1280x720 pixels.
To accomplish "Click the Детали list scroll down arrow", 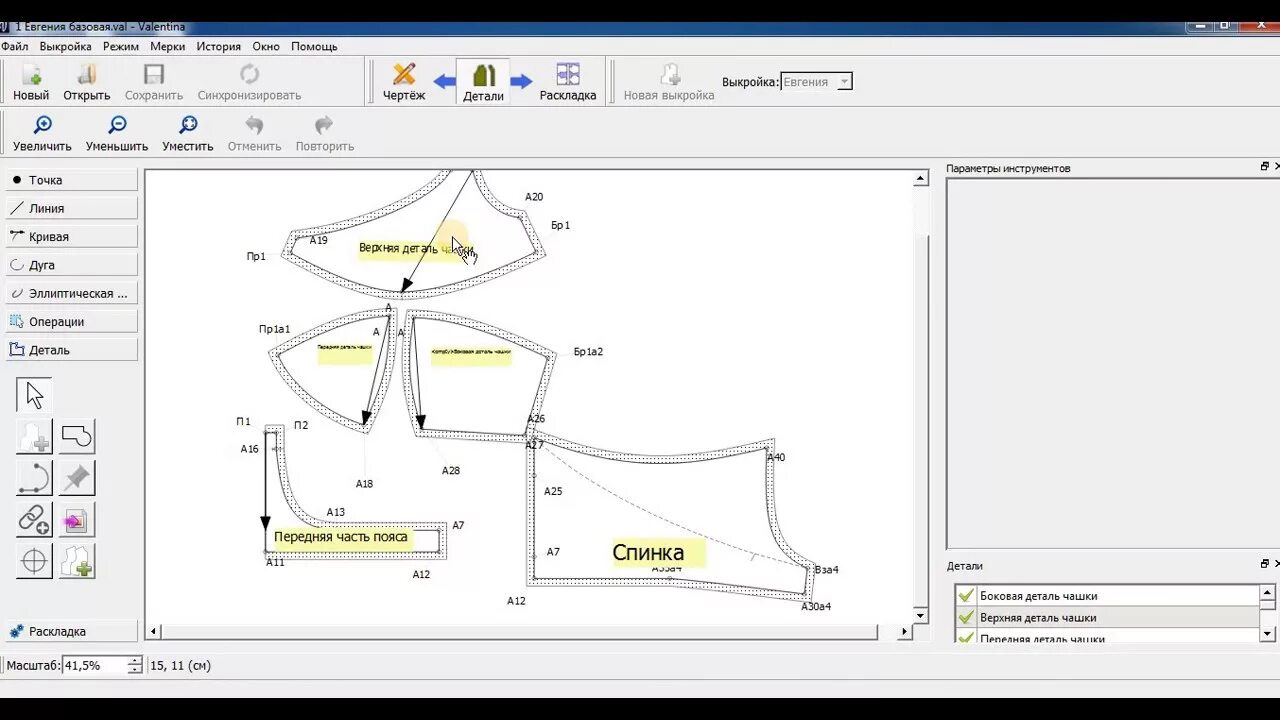I will 1268,633.
